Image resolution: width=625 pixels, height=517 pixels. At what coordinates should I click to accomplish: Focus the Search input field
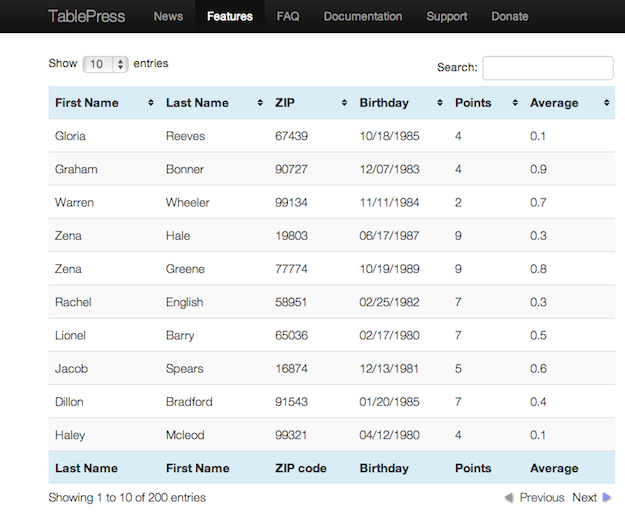point(547,68)
